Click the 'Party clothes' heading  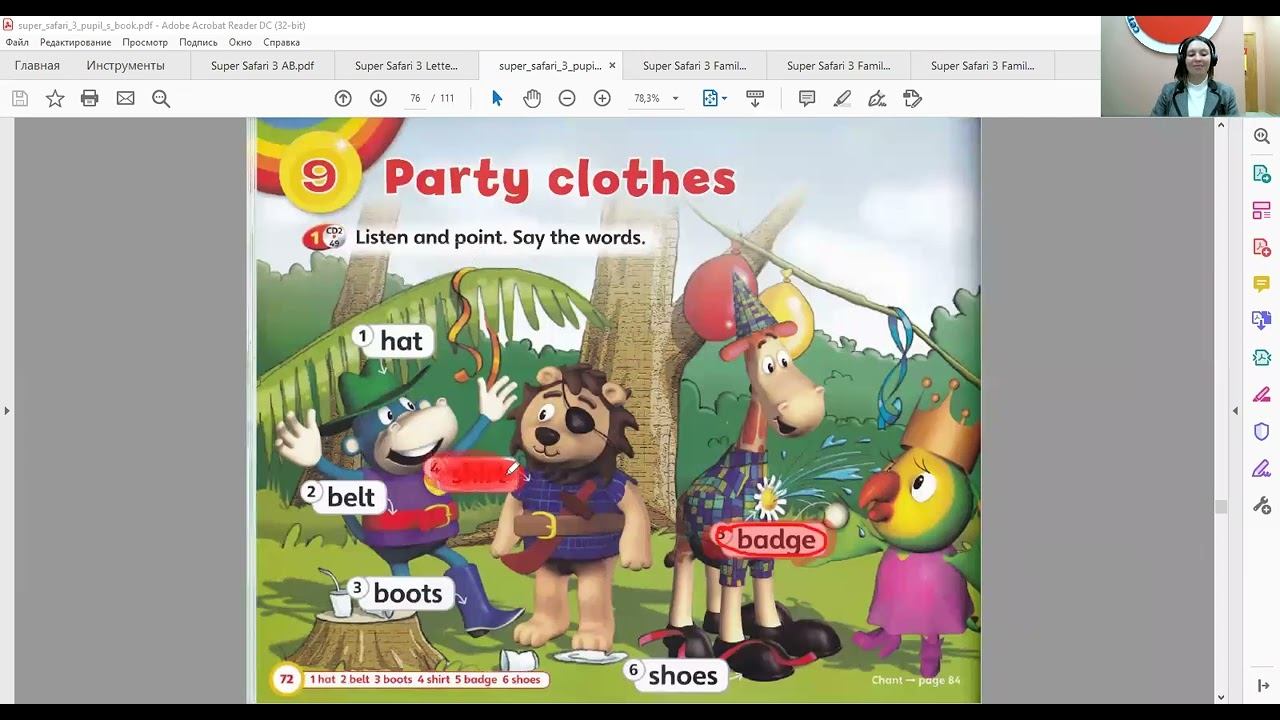tap(560, 178)
